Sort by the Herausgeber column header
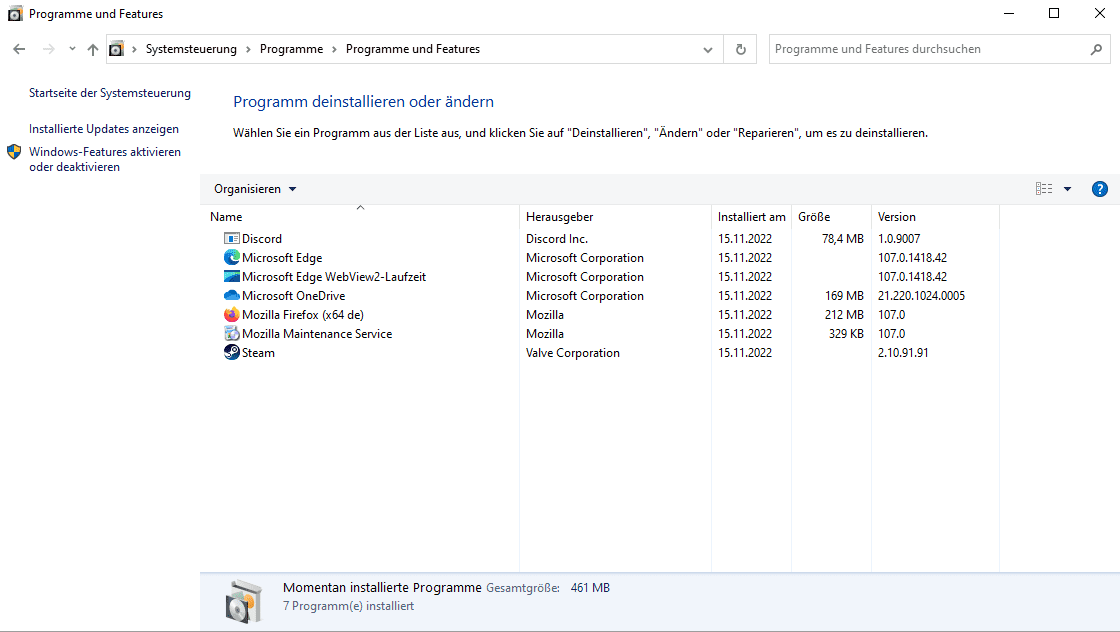Screen dimensions: 1120x632 click(x=616, y=216)
